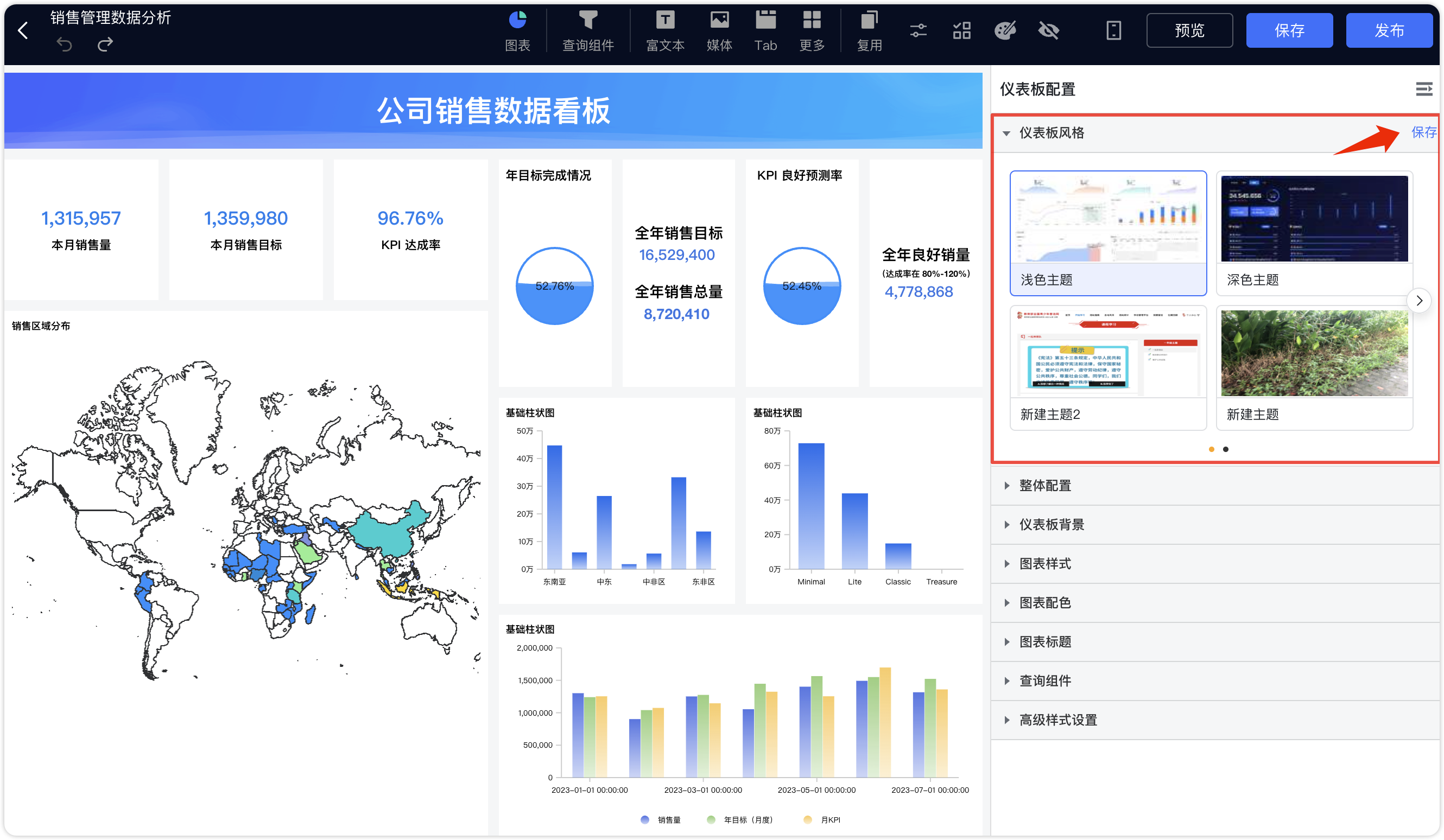Screen dimensions: 1444x840
Task: Show next themes with right chevron
Action: click(1419, 300)
